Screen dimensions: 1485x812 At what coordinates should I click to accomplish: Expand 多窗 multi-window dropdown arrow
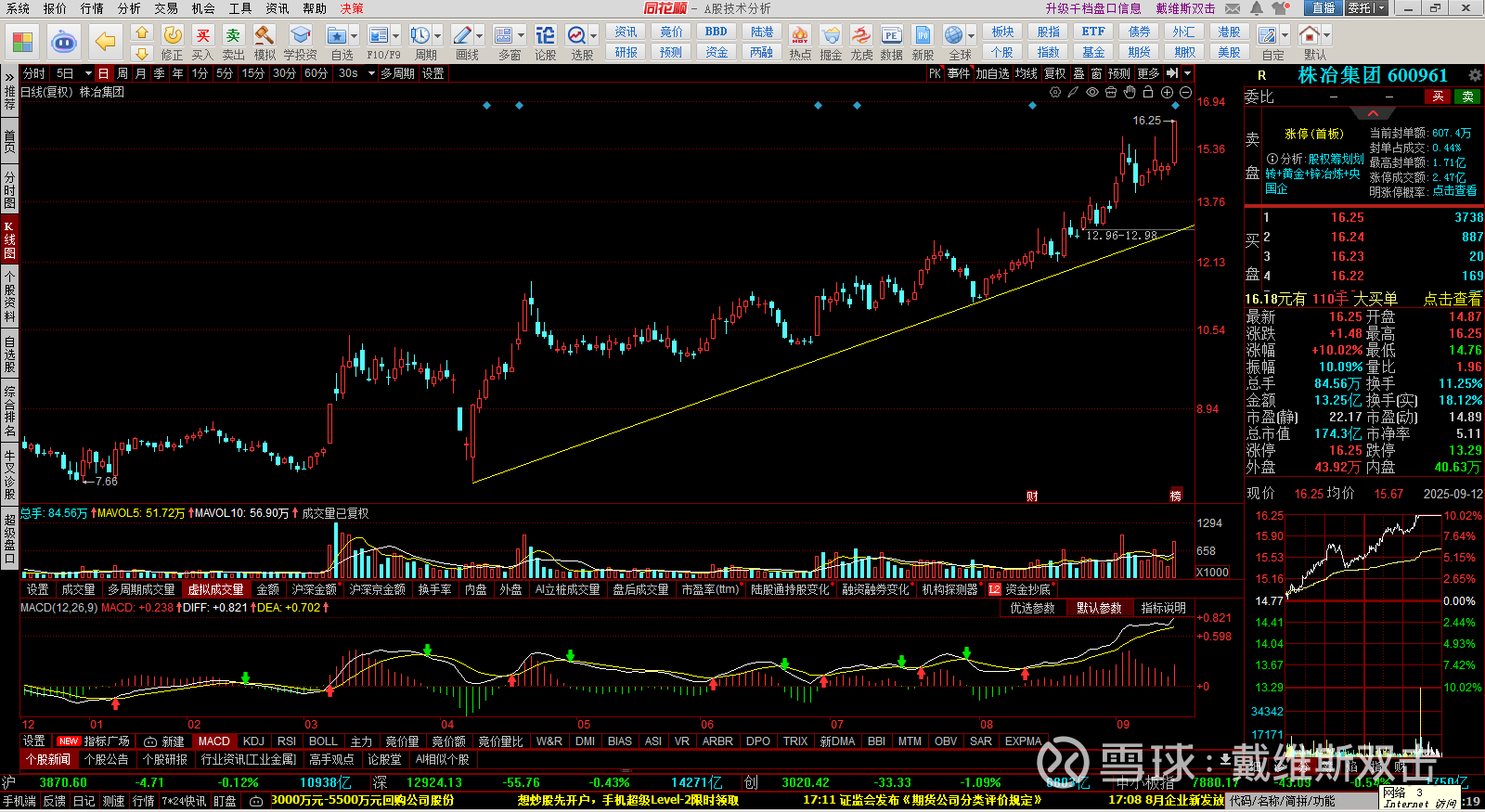(521, 36)
